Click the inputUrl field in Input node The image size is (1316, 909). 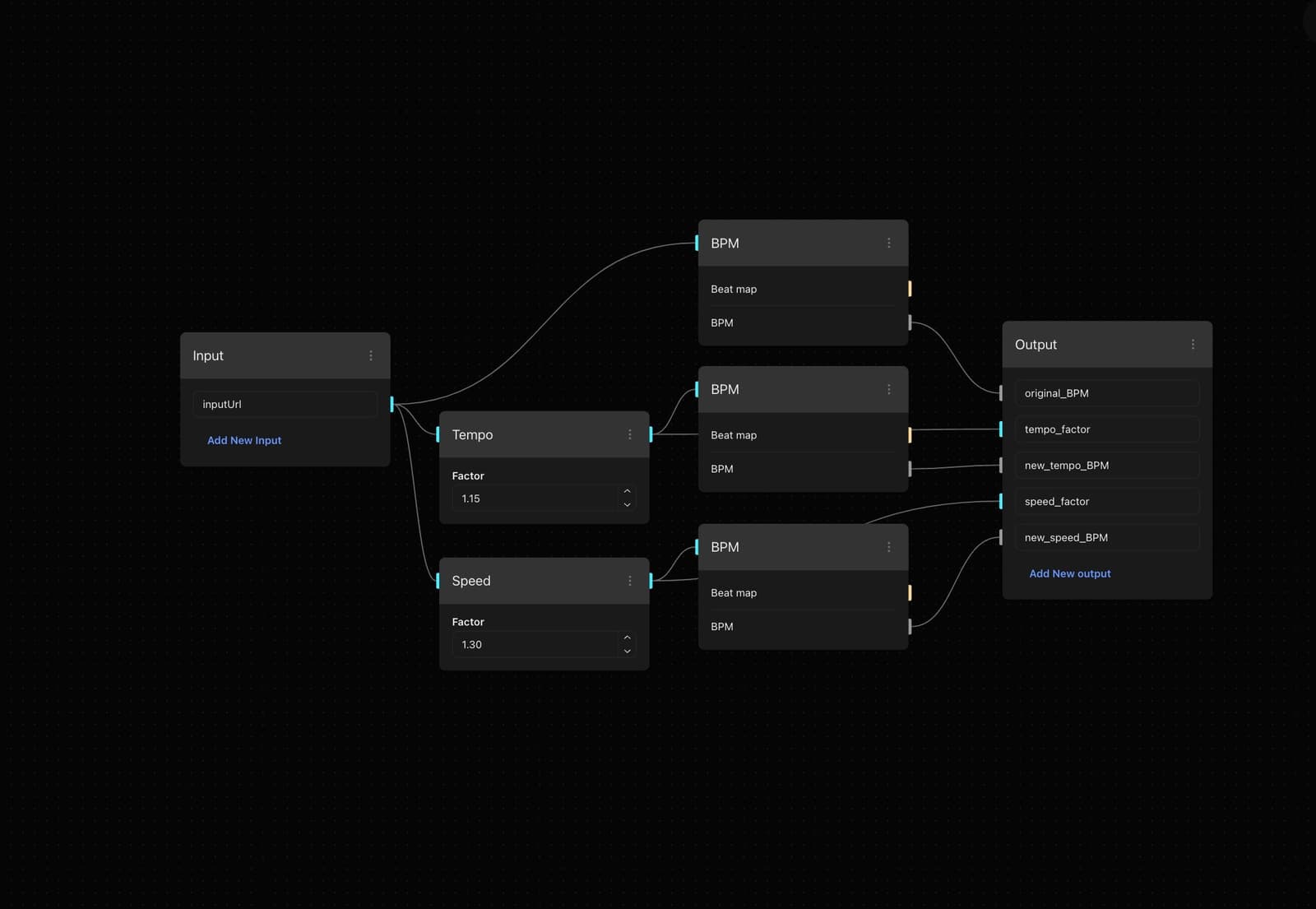(285, 404)
